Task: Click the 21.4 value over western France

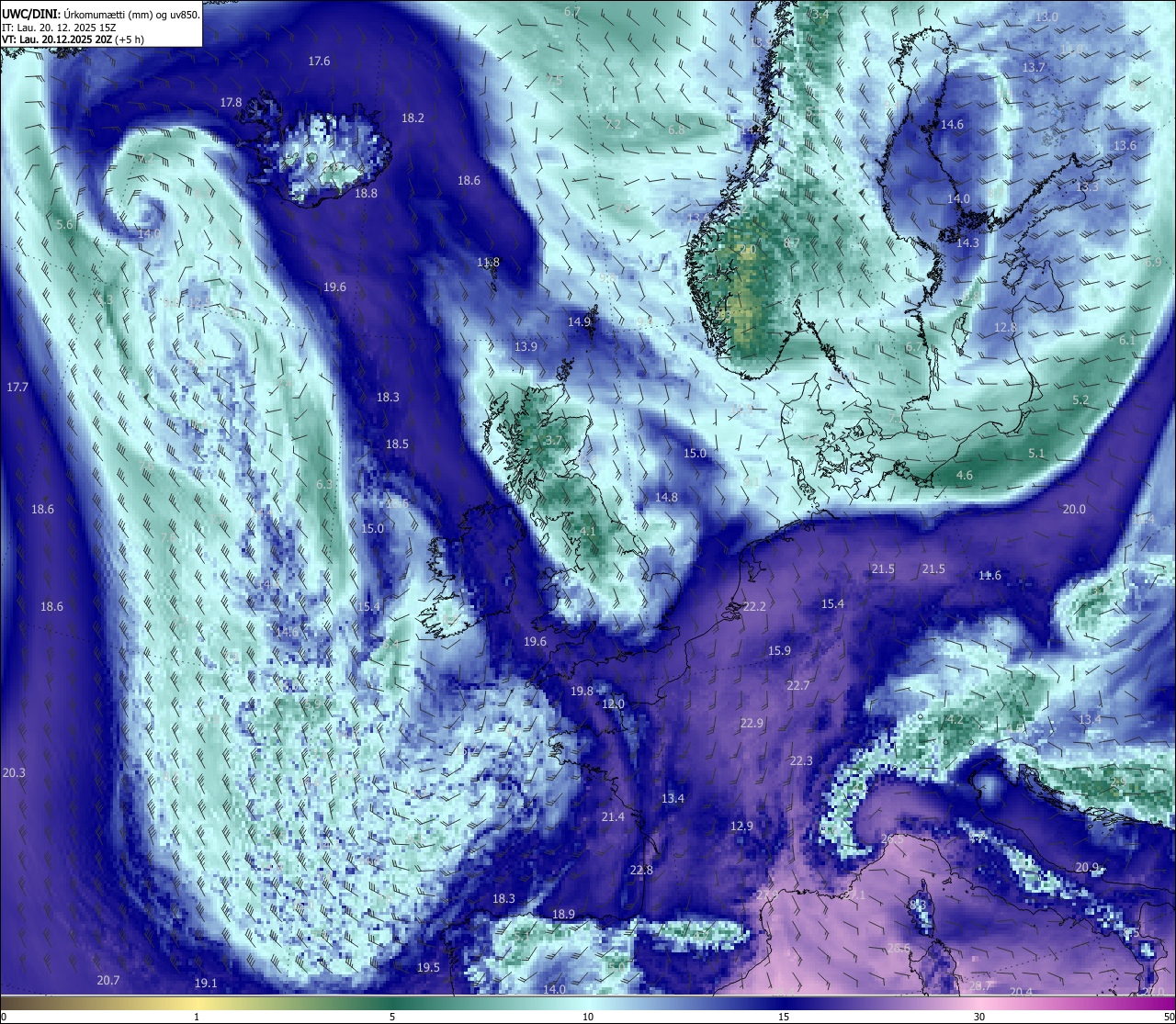Action: (x=613, y=817)
